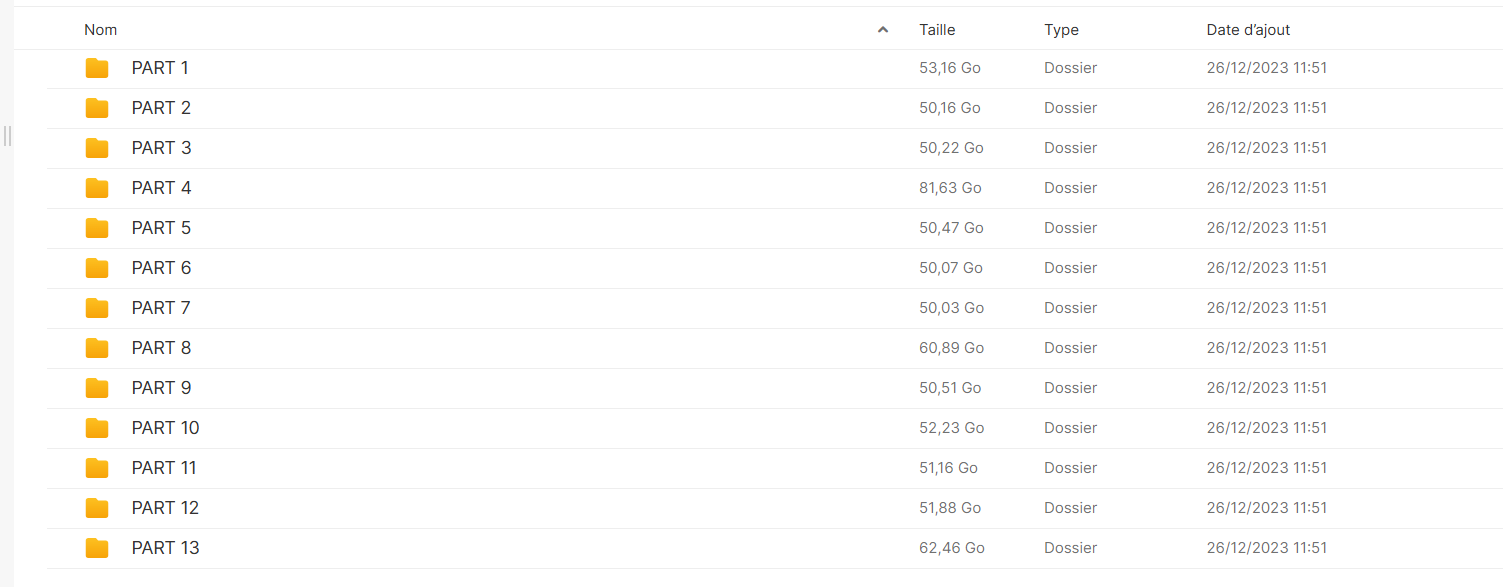Sort by Date d'ajout column header
The height and width of the screenshot is (587, 1503).
coord(1248,30)
